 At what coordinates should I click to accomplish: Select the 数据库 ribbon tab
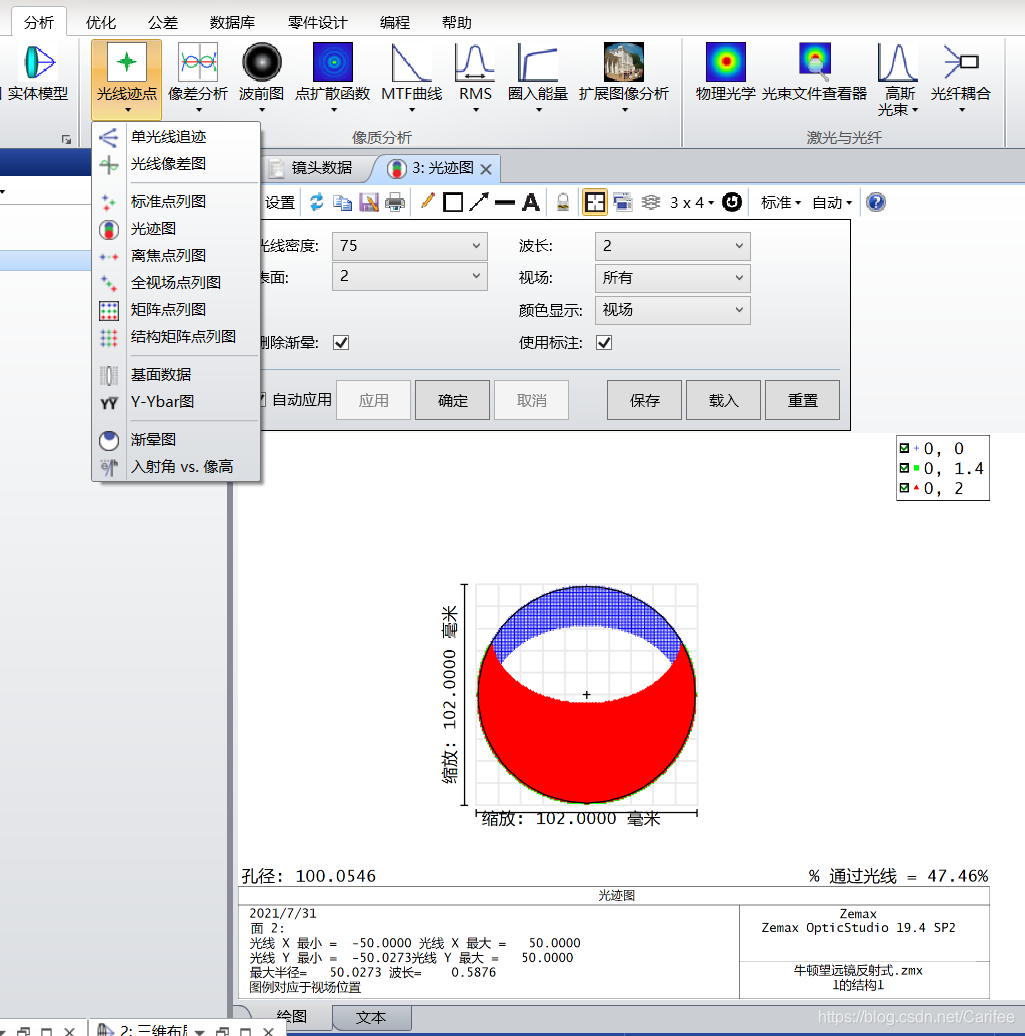pos(232,22)
